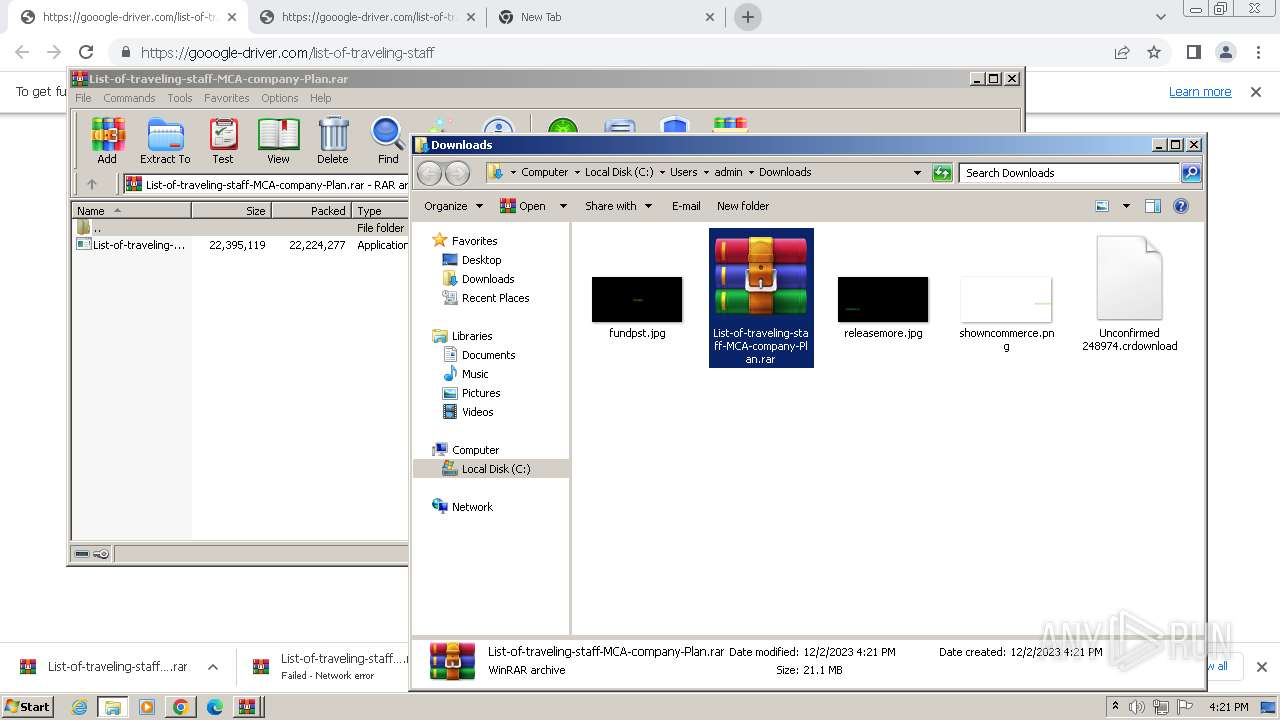The width and height of the screenshot is (1280, 720).
Task: Open Internet Explorer from taskbar
Action: point(79,707)
